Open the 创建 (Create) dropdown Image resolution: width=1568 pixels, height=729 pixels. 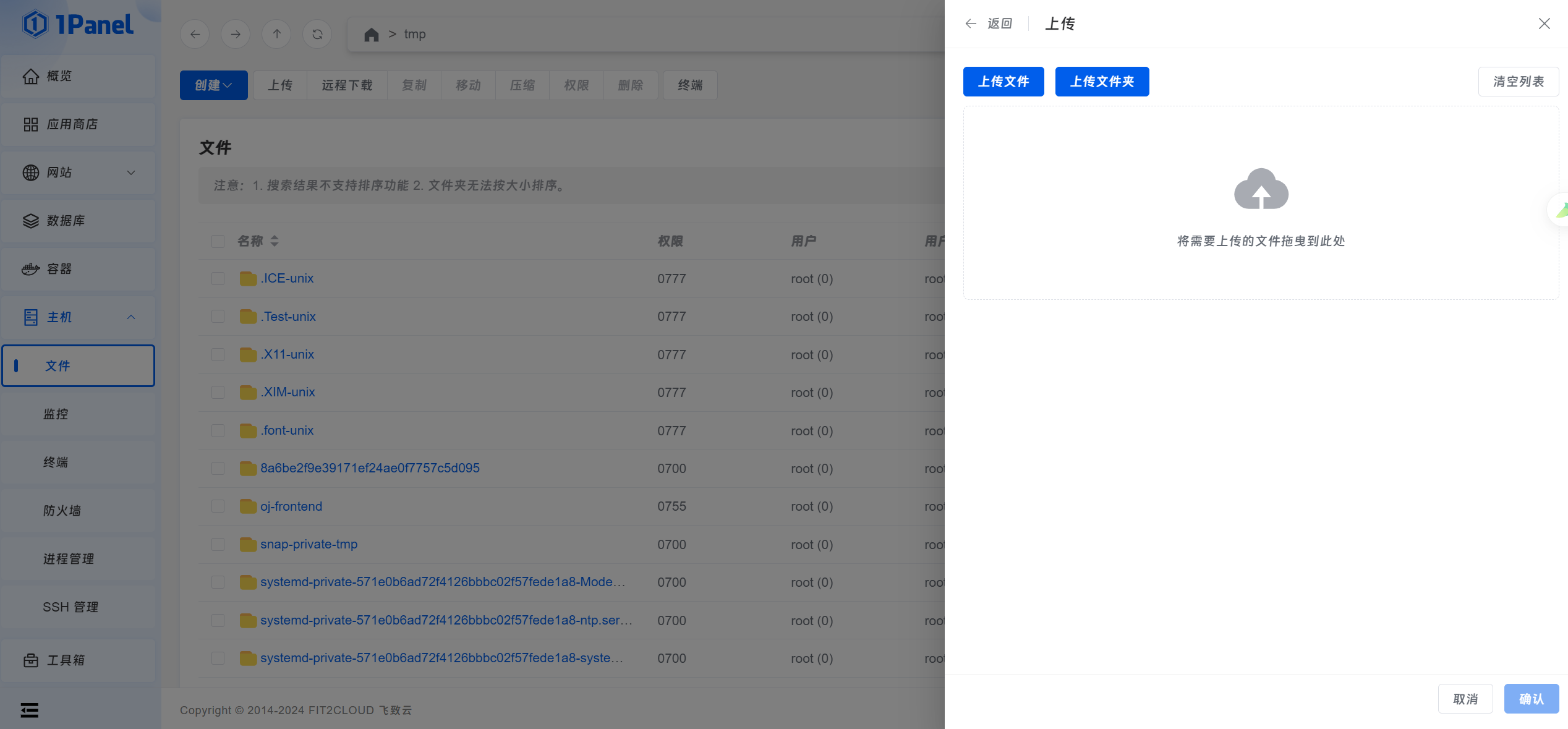[213, 85]
